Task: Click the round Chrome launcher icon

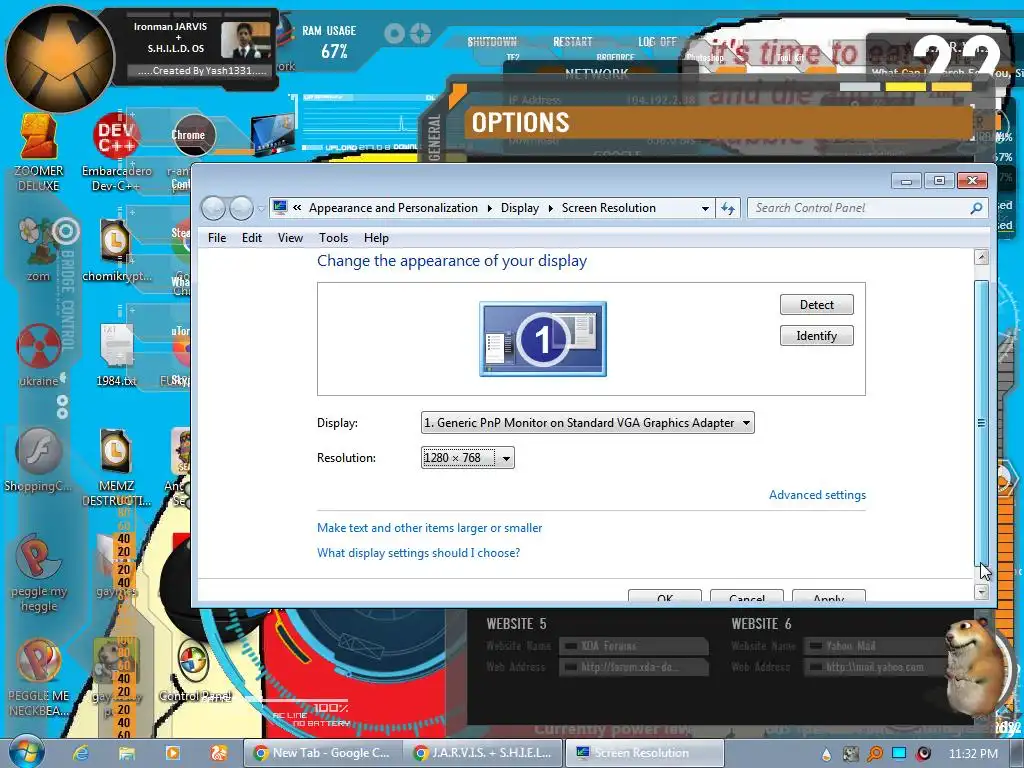Action: click(193, 135)
